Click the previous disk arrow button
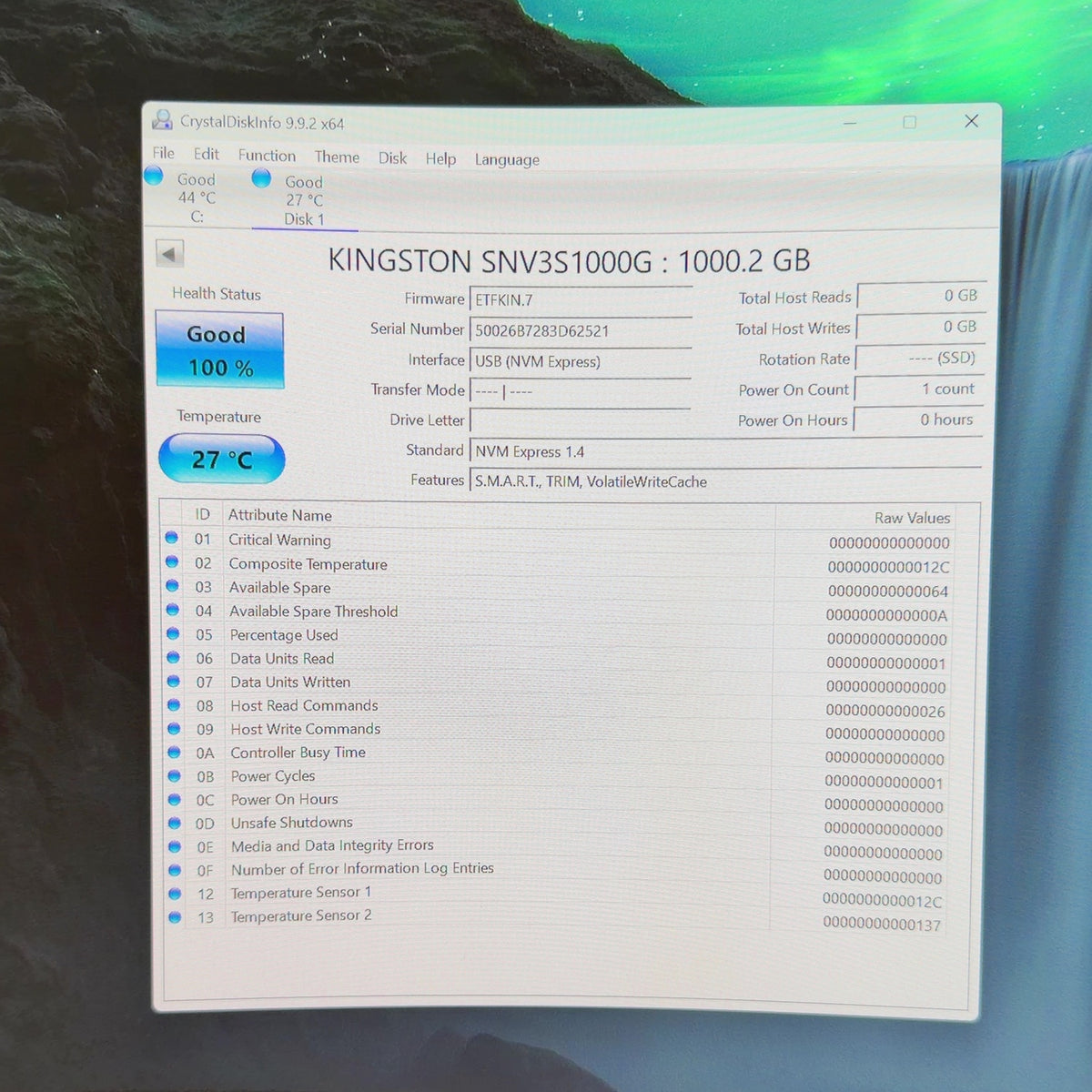This screenshot has height=1092, width=1092. tap(169, 254)
